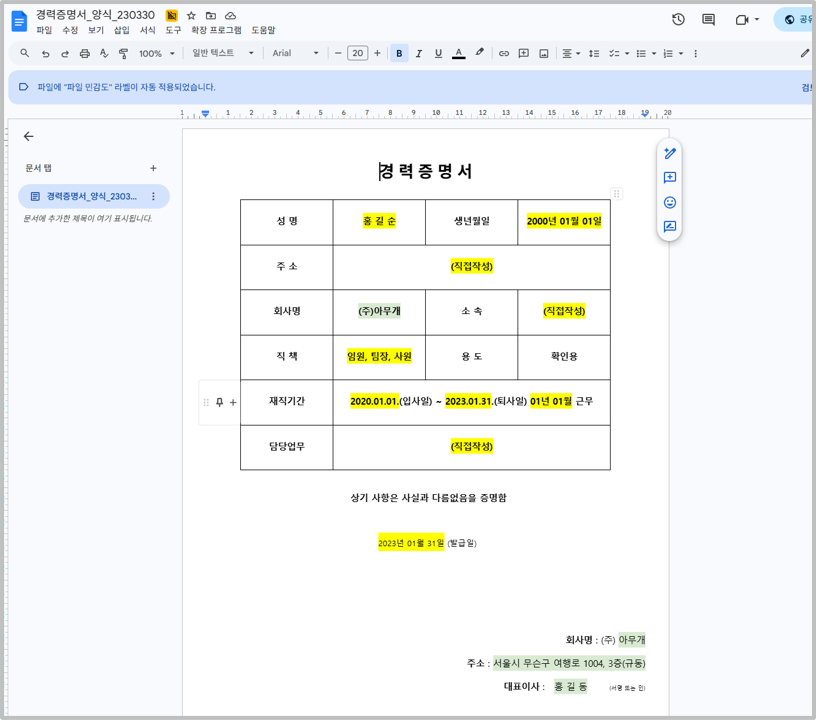The image size is (816, 720).
Task: Open search menus magnifier icon
Action: point(24,53)
